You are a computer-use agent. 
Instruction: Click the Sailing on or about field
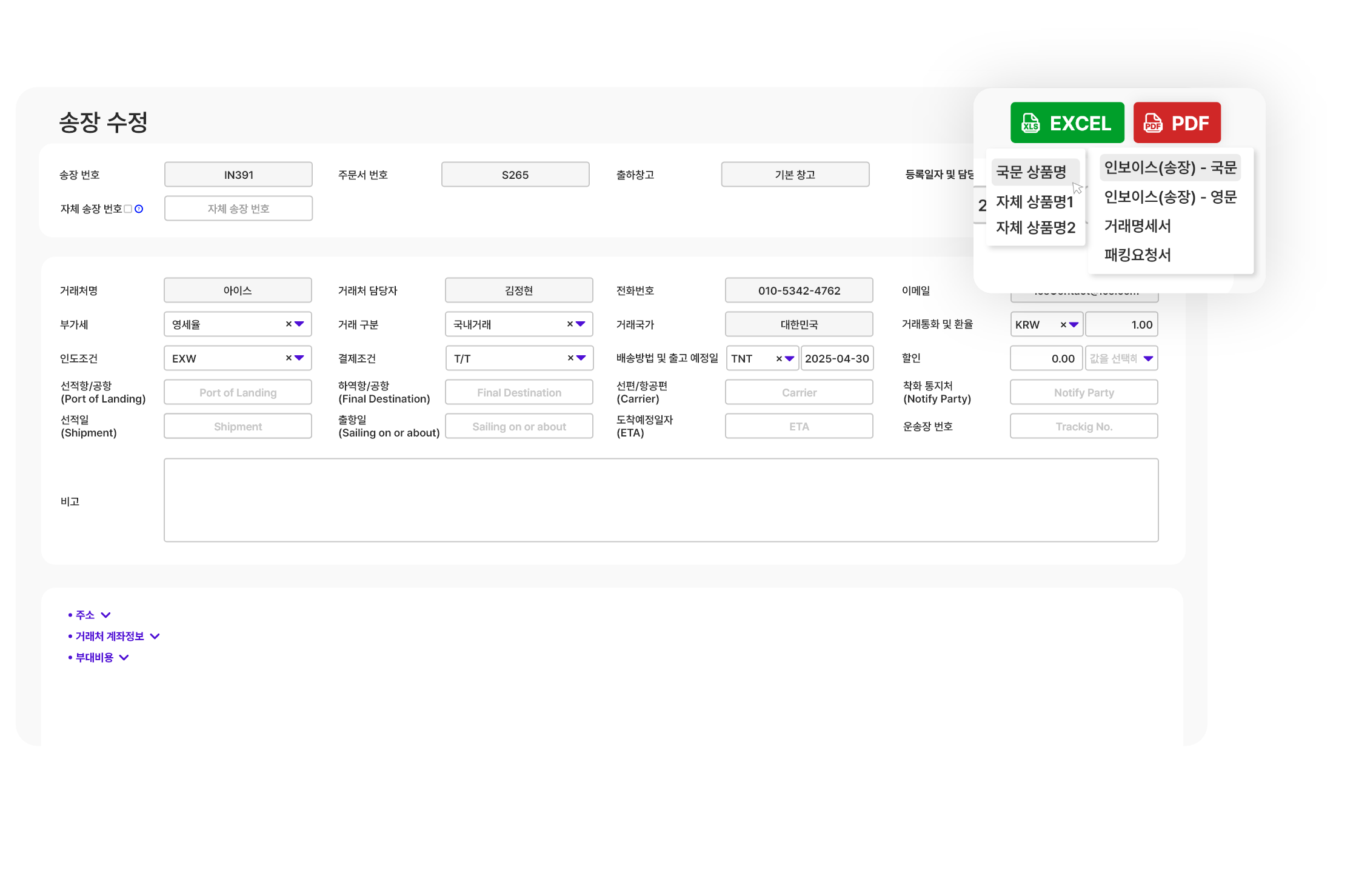click(519, 426)
